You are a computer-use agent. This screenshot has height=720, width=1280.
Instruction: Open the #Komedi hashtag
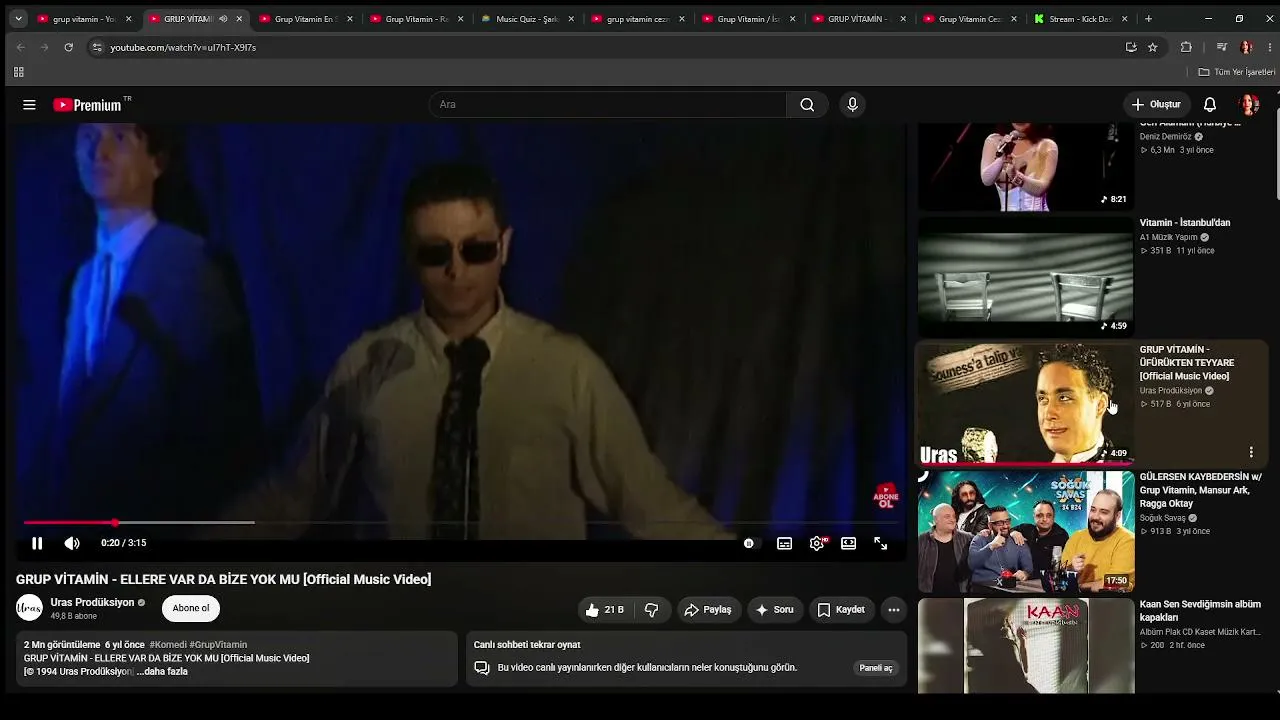coord(167,645)
